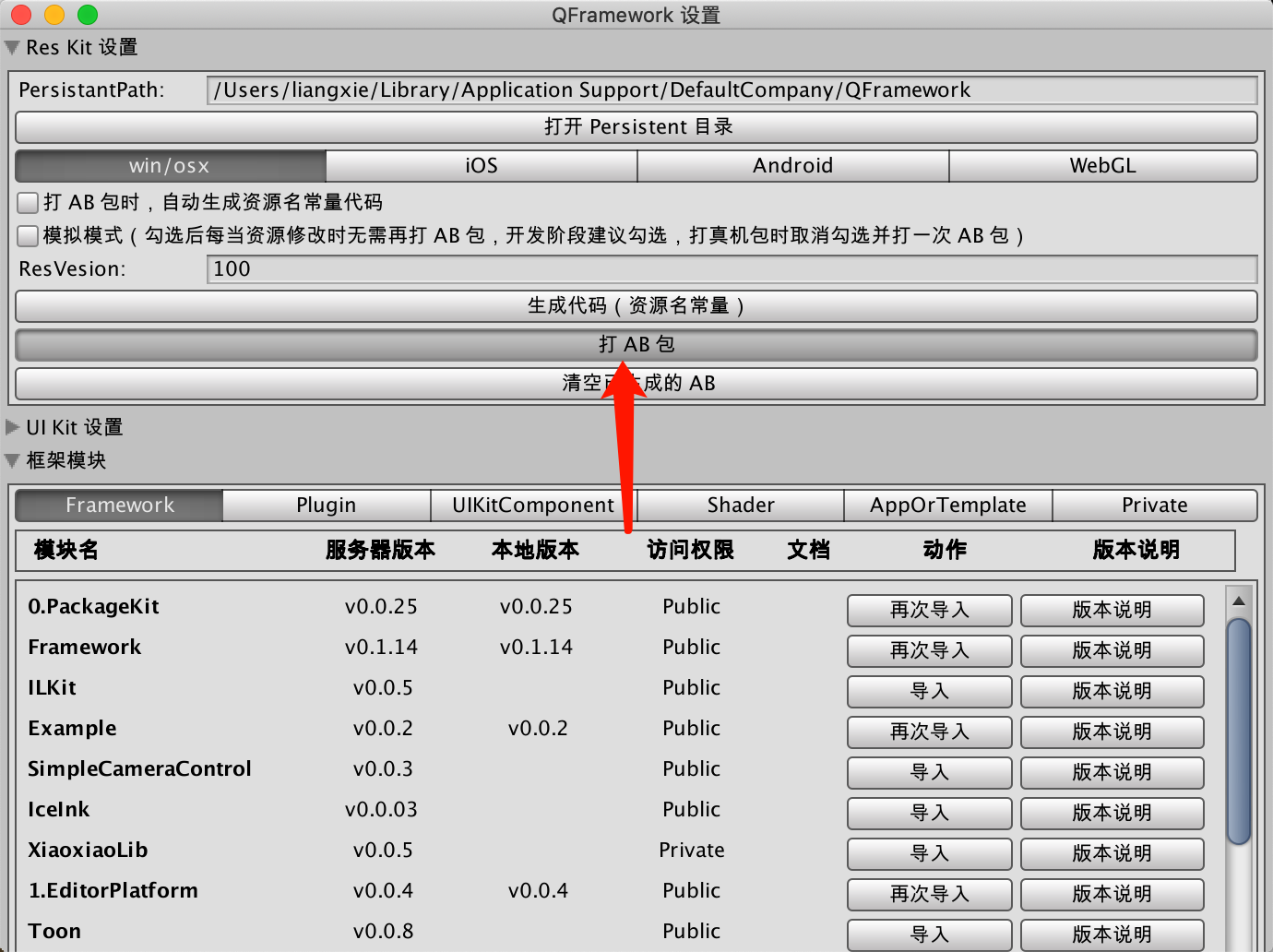Import the ILKit module
1273x952 pixels.
pyautogui.click(x=929, y=692)
